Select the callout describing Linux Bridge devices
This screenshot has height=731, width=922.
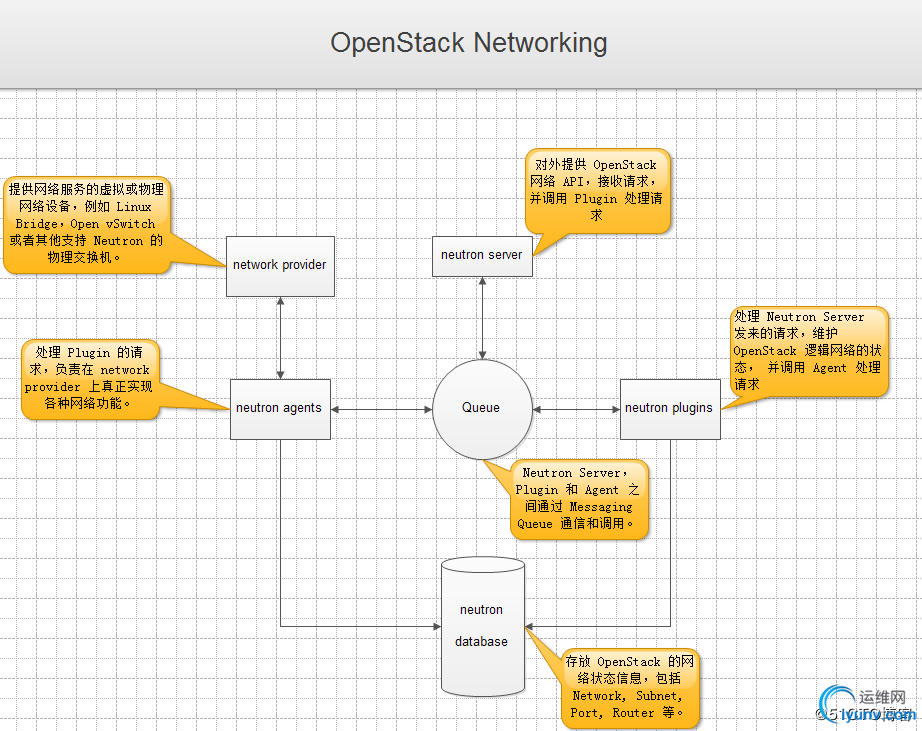[87, 224]
